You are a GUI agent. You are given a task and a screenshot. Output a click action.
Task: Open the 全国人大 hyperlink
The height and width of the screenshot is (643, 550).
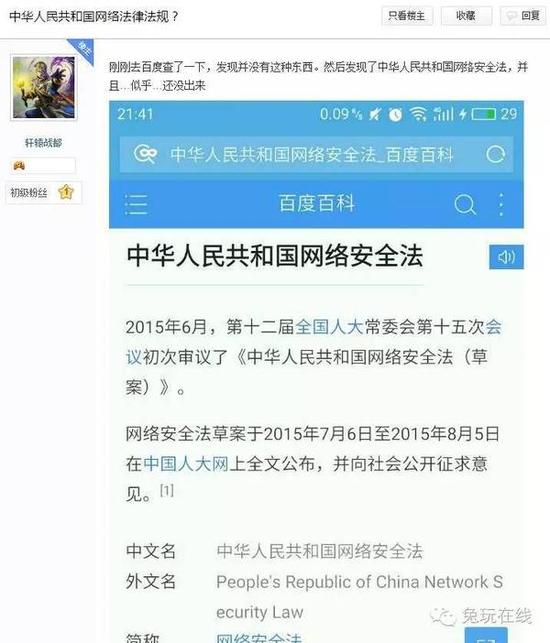(x=329, y=327)
